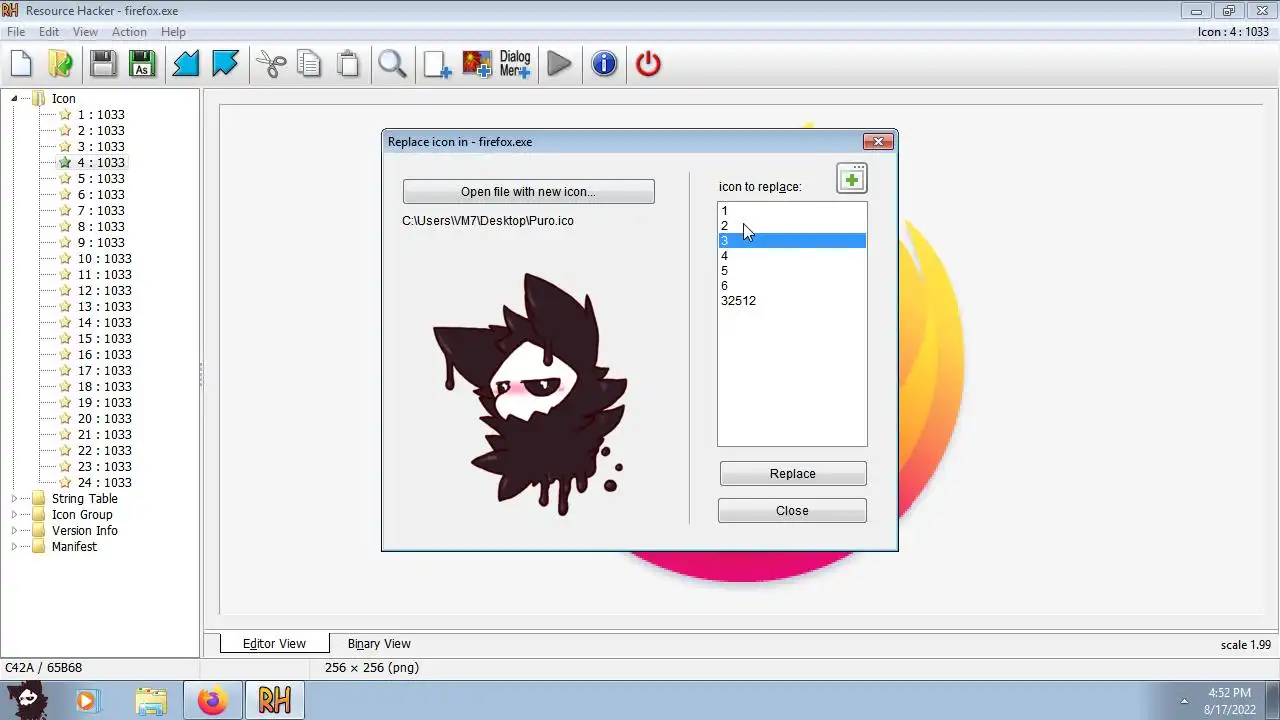This screenshot has height=720, width=1280.
Task: Select tree item 22 : 1033
Action: pos(104,450)
